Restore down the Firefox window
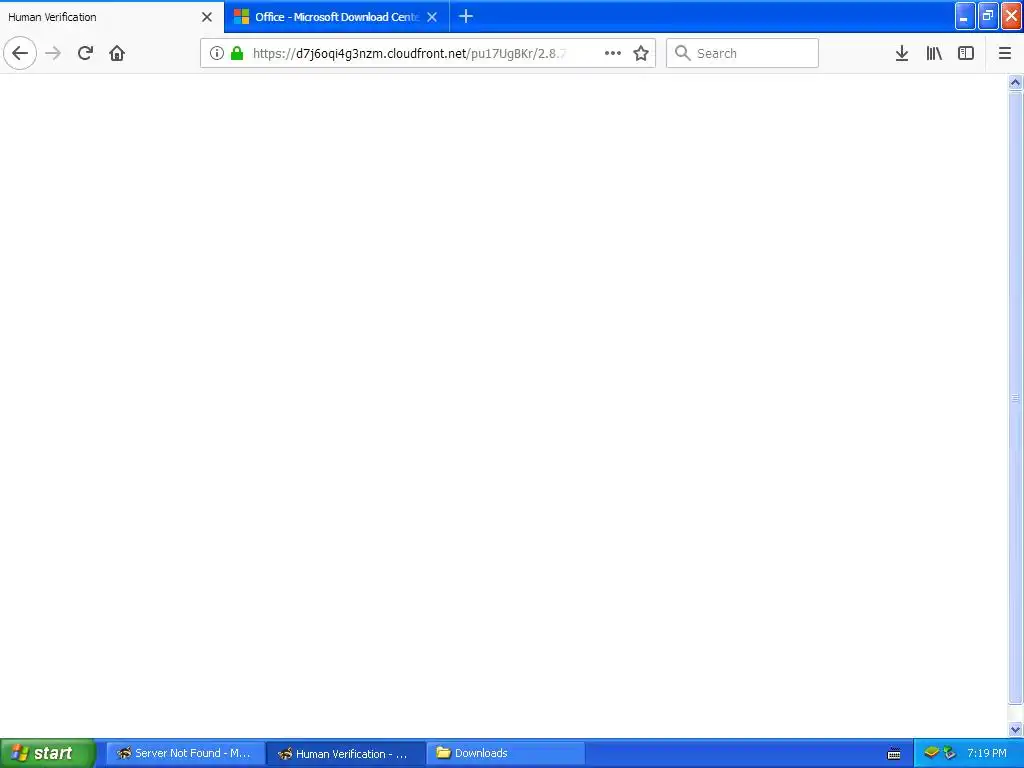 988,16
